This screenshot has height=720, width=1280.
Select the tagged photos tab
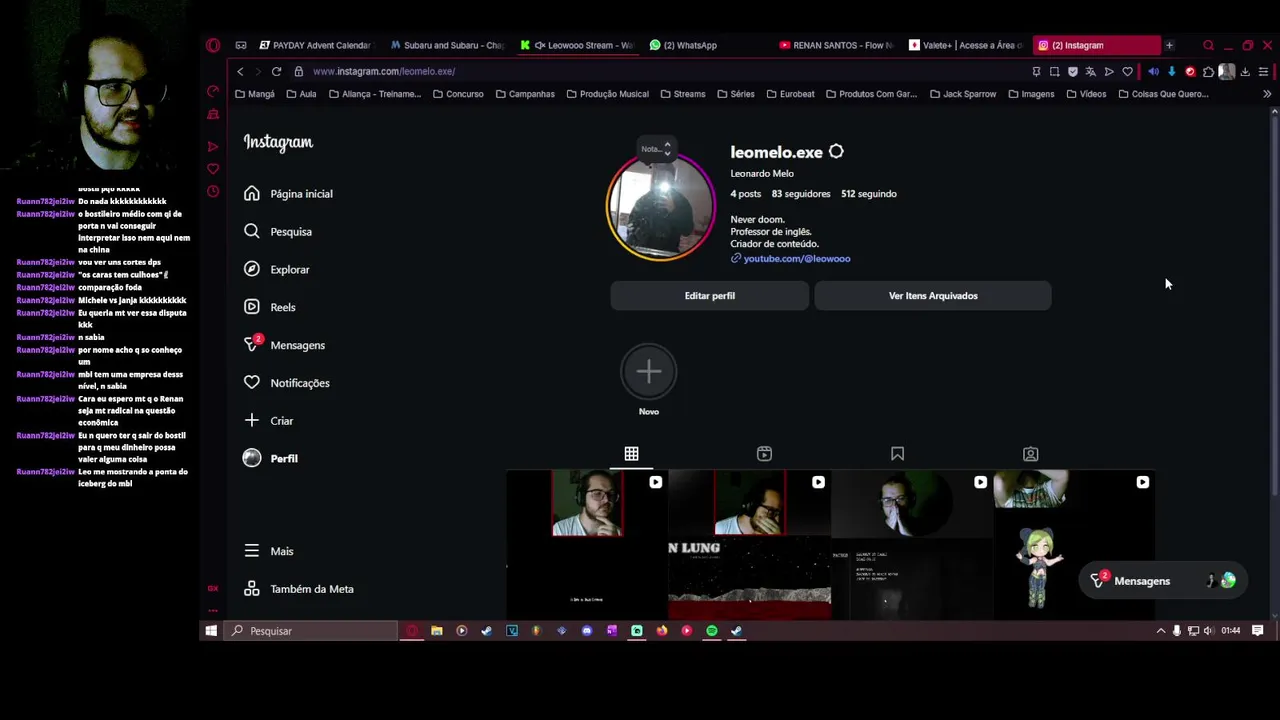(1030, 454)
